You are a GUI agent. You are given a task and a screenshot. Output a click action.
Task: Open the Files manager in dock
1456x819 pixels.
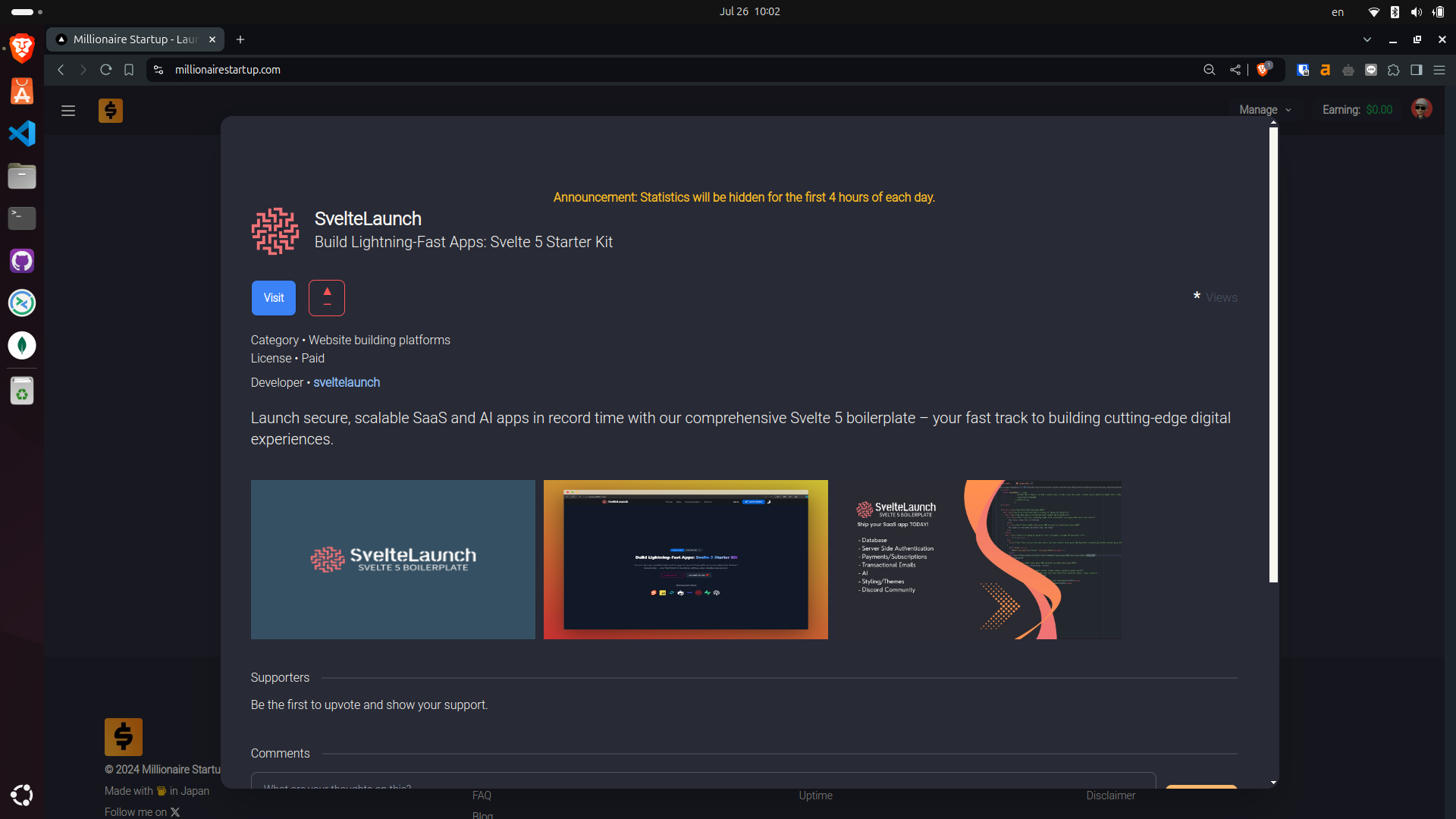pyautogui.click(x=22, y=176)
